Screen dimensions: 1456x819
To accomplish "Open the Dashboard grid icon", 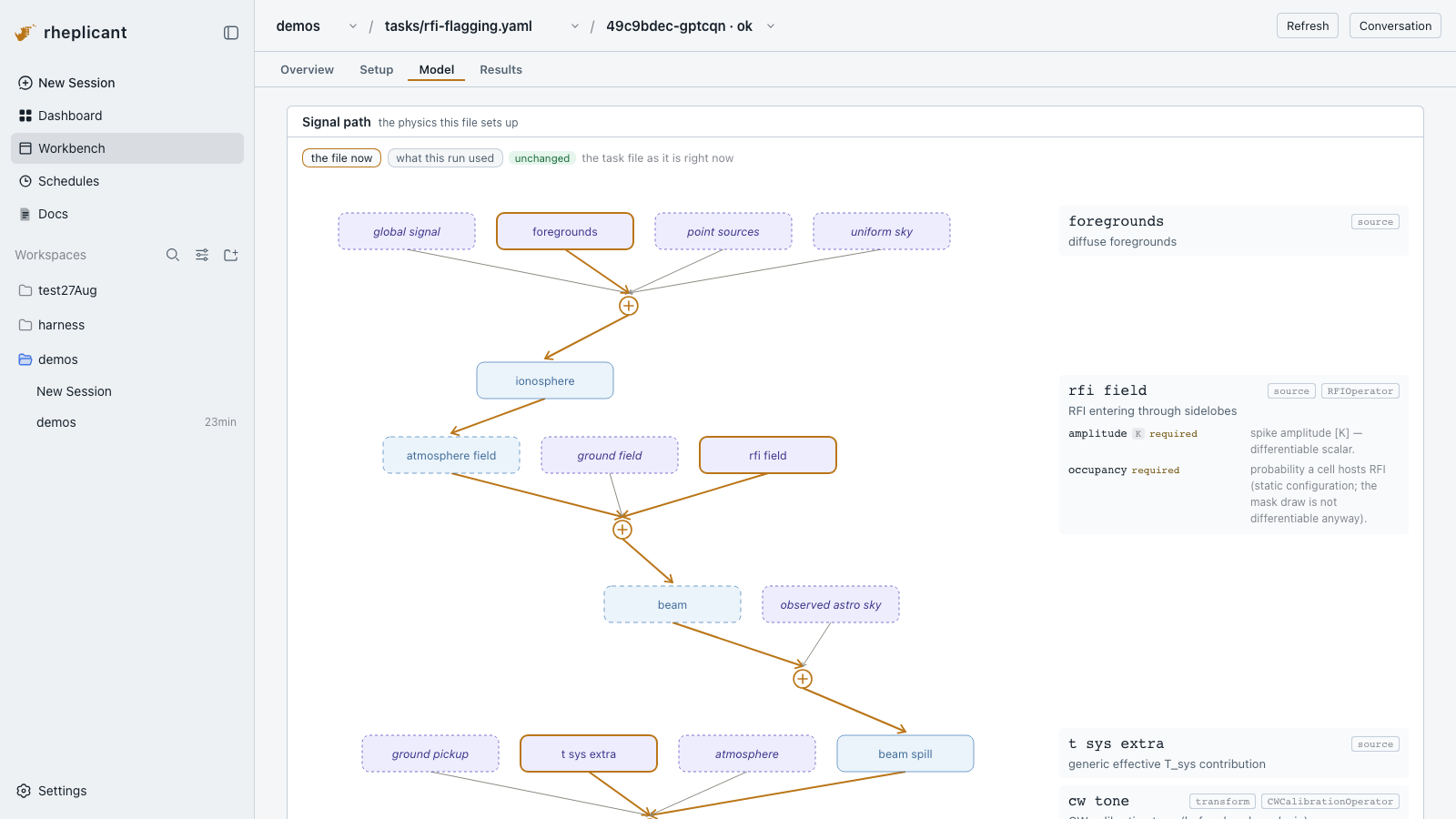I will [25, 116].
